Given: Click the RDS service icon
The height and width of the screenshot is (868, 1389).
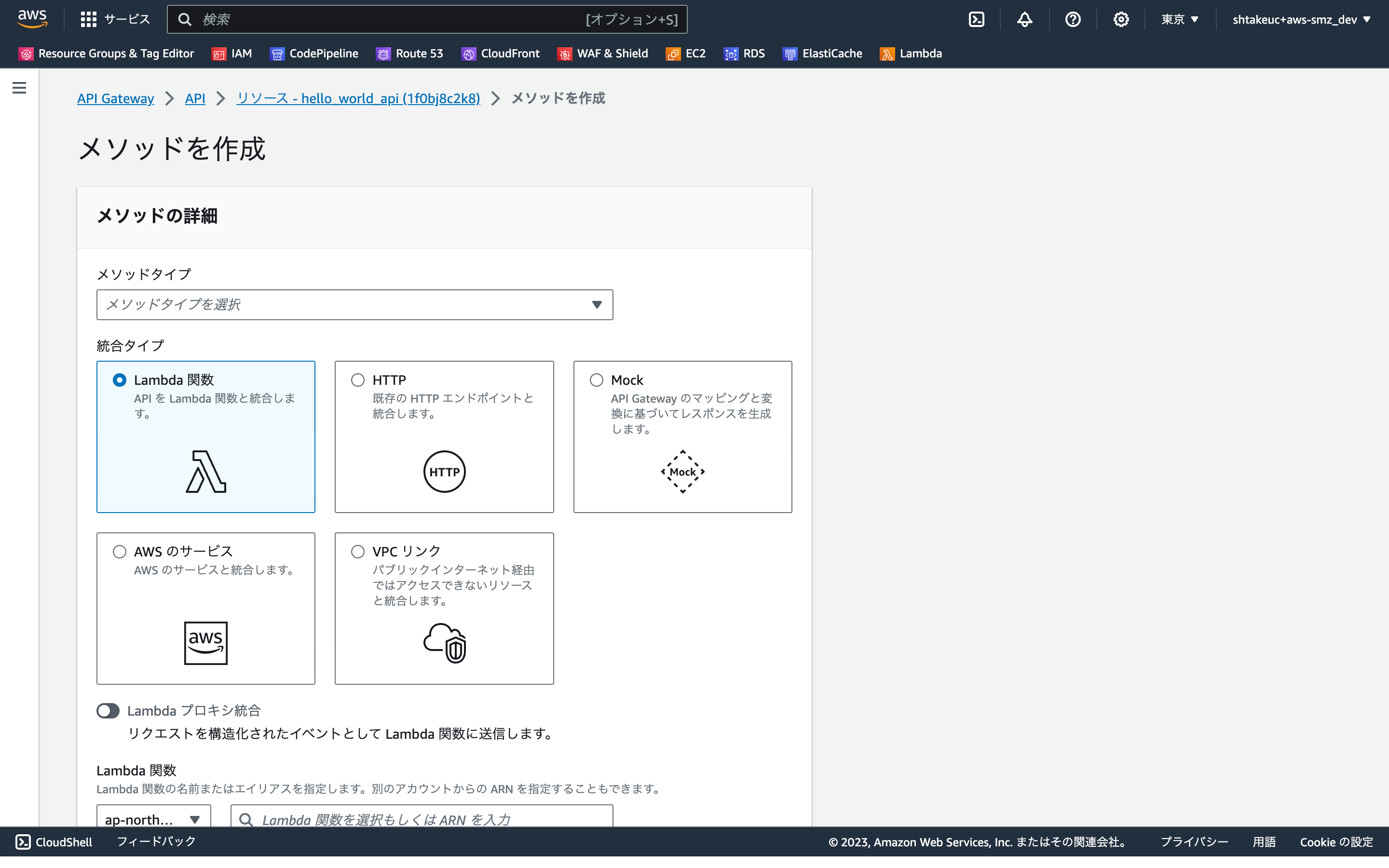Looking at the screenshot, I should tap(731, 54).
